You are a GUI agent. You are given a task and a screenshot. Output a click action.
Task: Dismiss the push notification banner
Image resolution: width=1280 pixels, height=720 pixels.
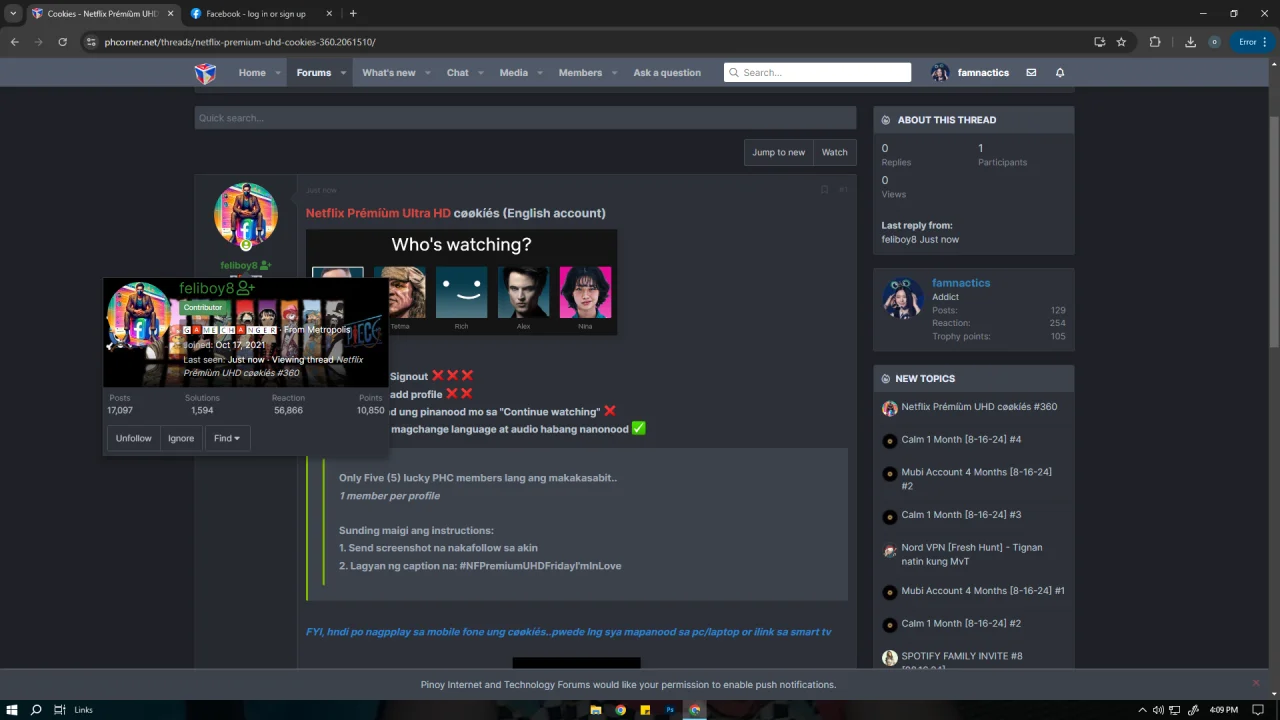click(1256, 683)
